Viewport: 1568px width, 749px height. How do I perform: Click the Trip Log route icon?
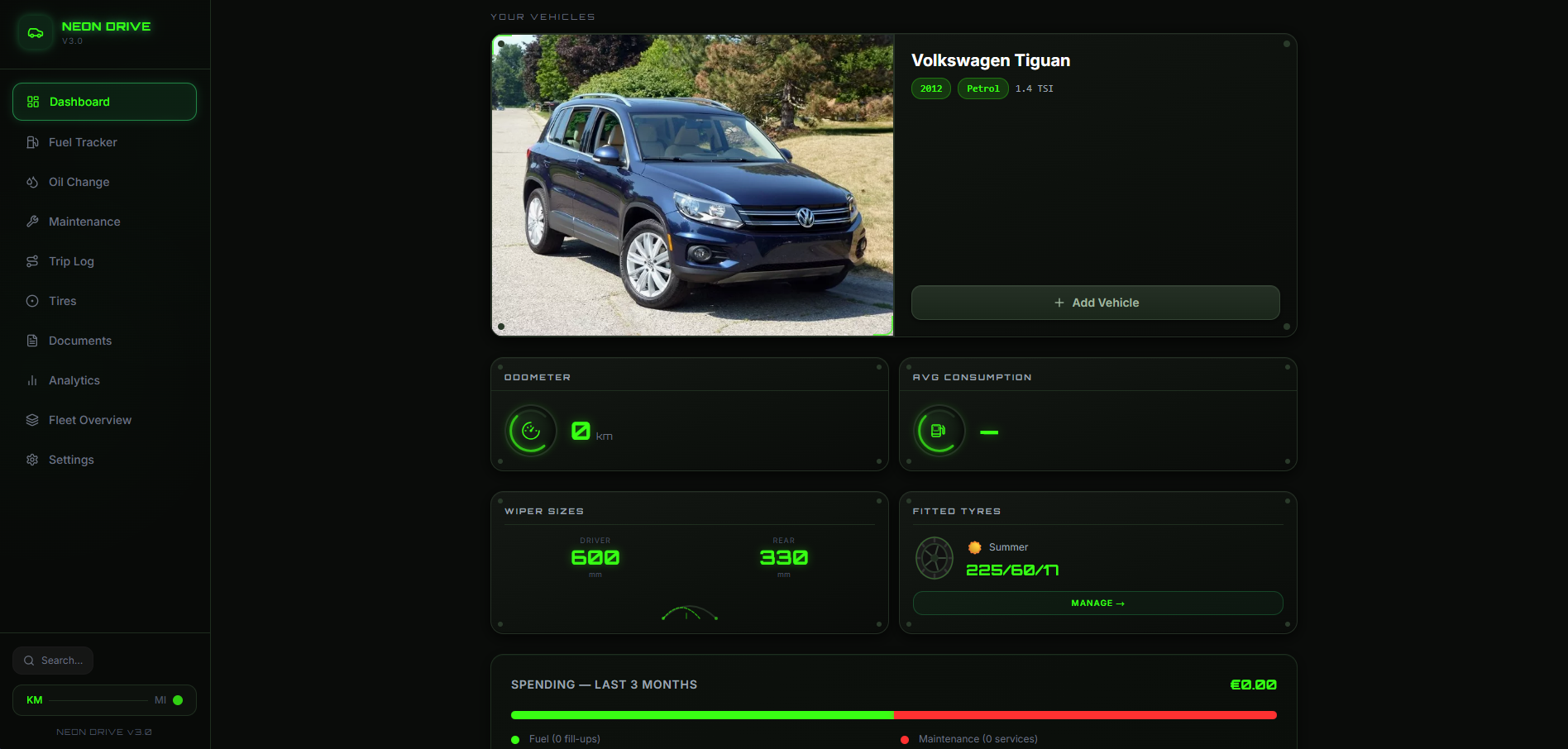point(32,261)
